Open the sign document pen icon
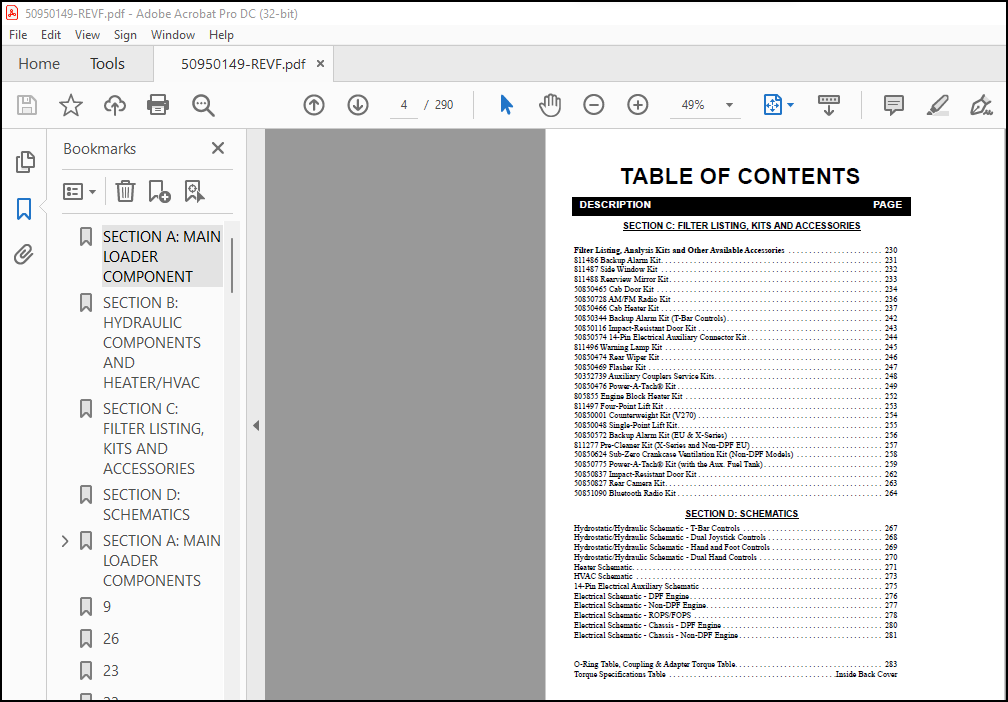This screenshot has height=702, width=1008. (x=981, y=105)
